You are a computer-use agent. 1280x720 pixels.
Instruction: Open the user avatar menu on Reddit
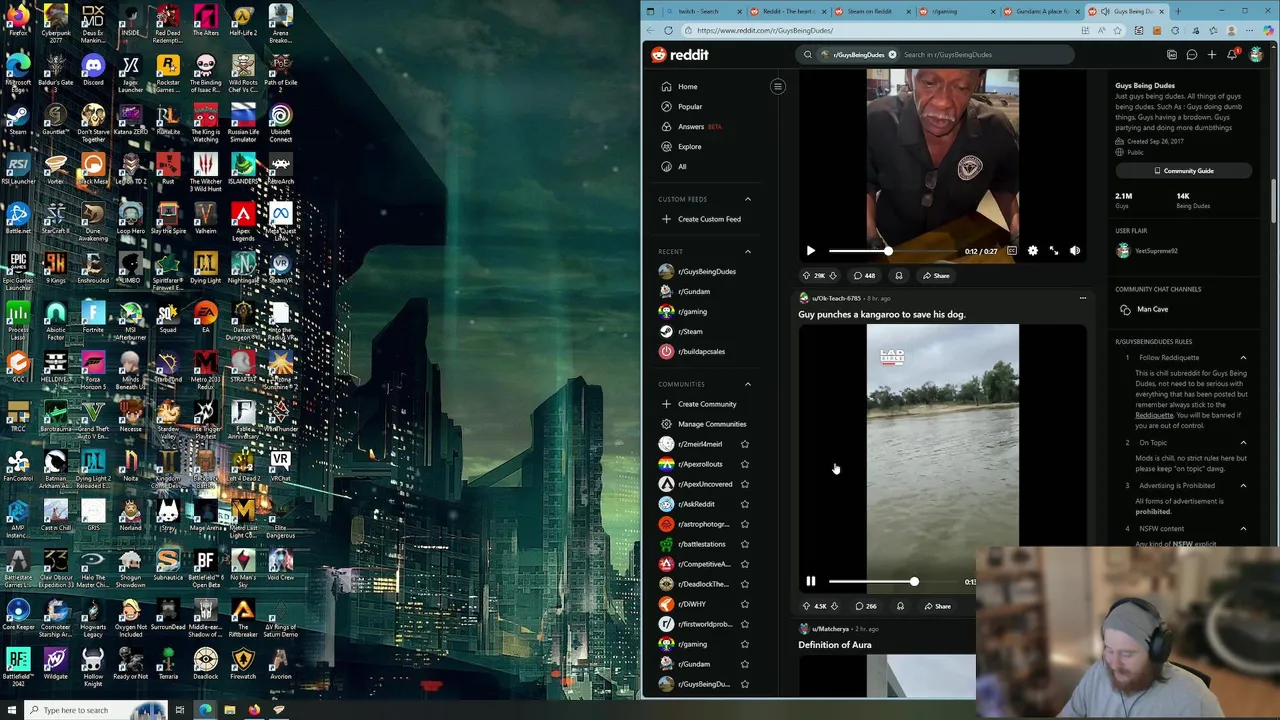coord(1256,55)
